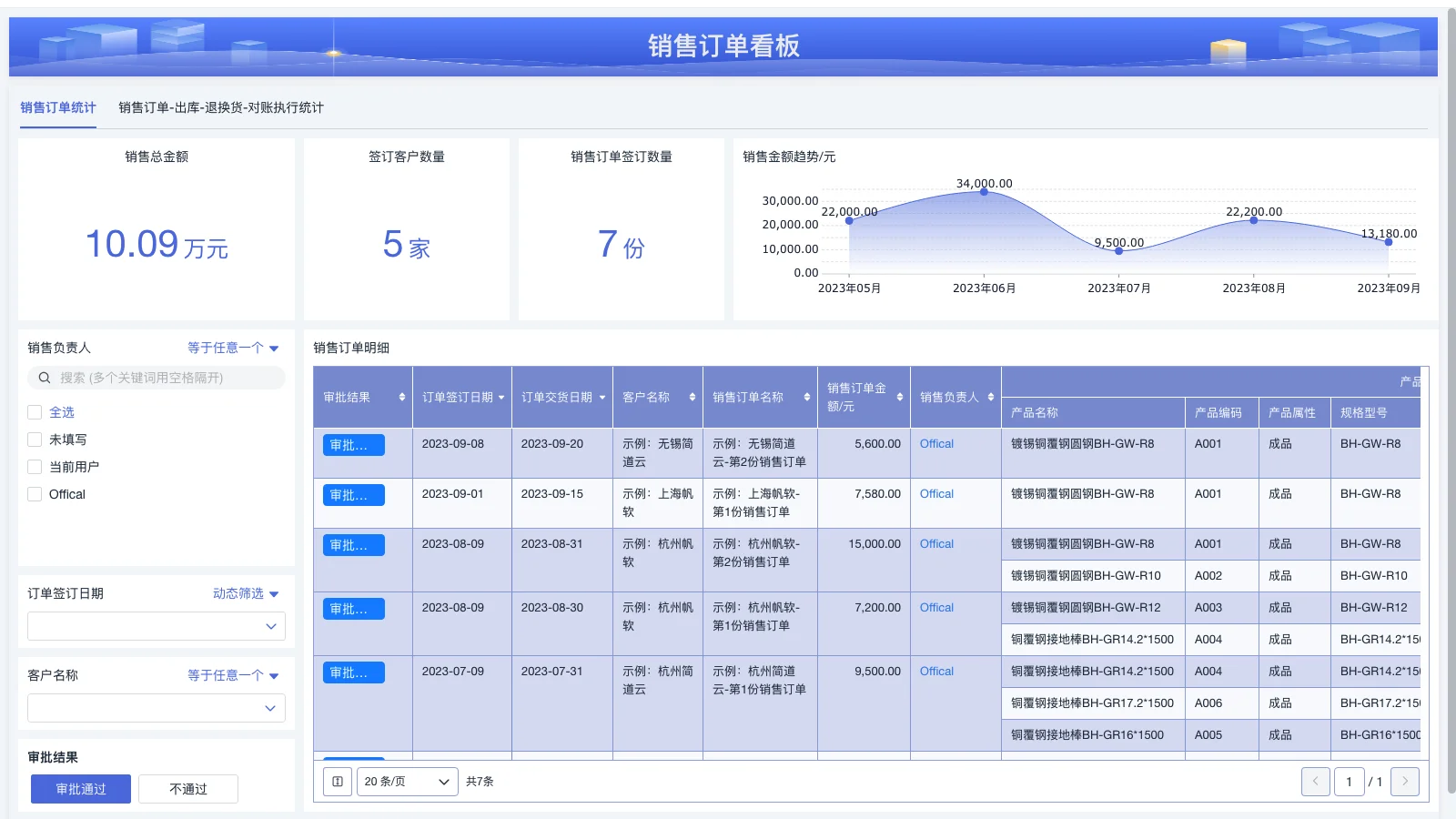This screenshot has height=819, width=1456.
Task: Check the Offical checkbox in filter
Action: [35, 494]
